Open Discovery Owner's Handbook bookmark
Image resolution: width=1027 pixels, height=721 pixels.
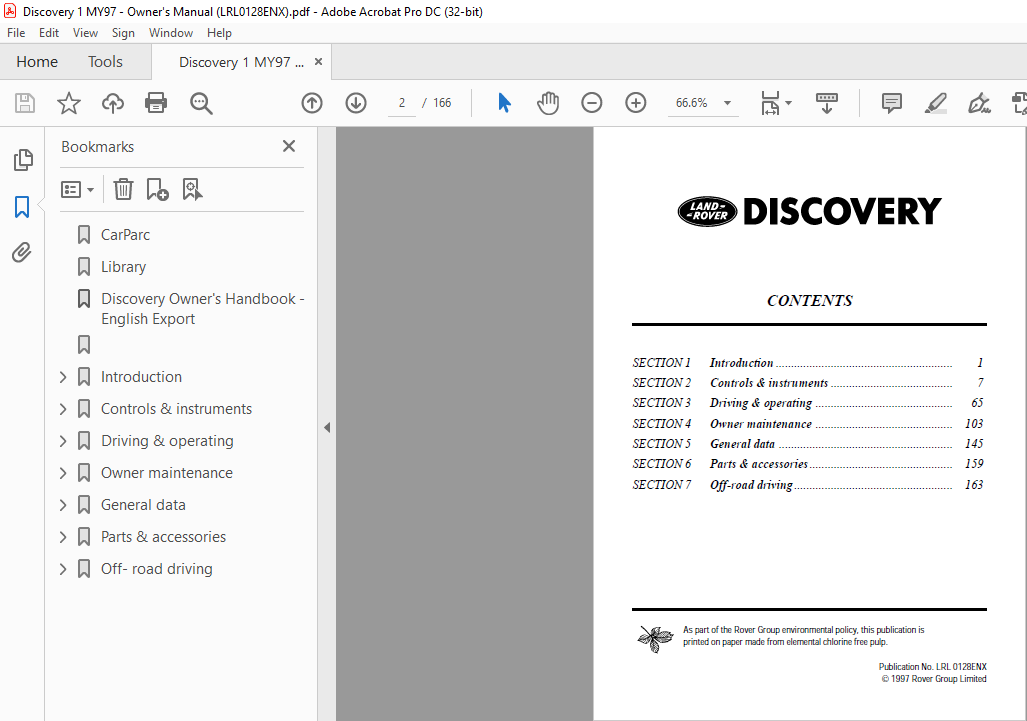202,308
